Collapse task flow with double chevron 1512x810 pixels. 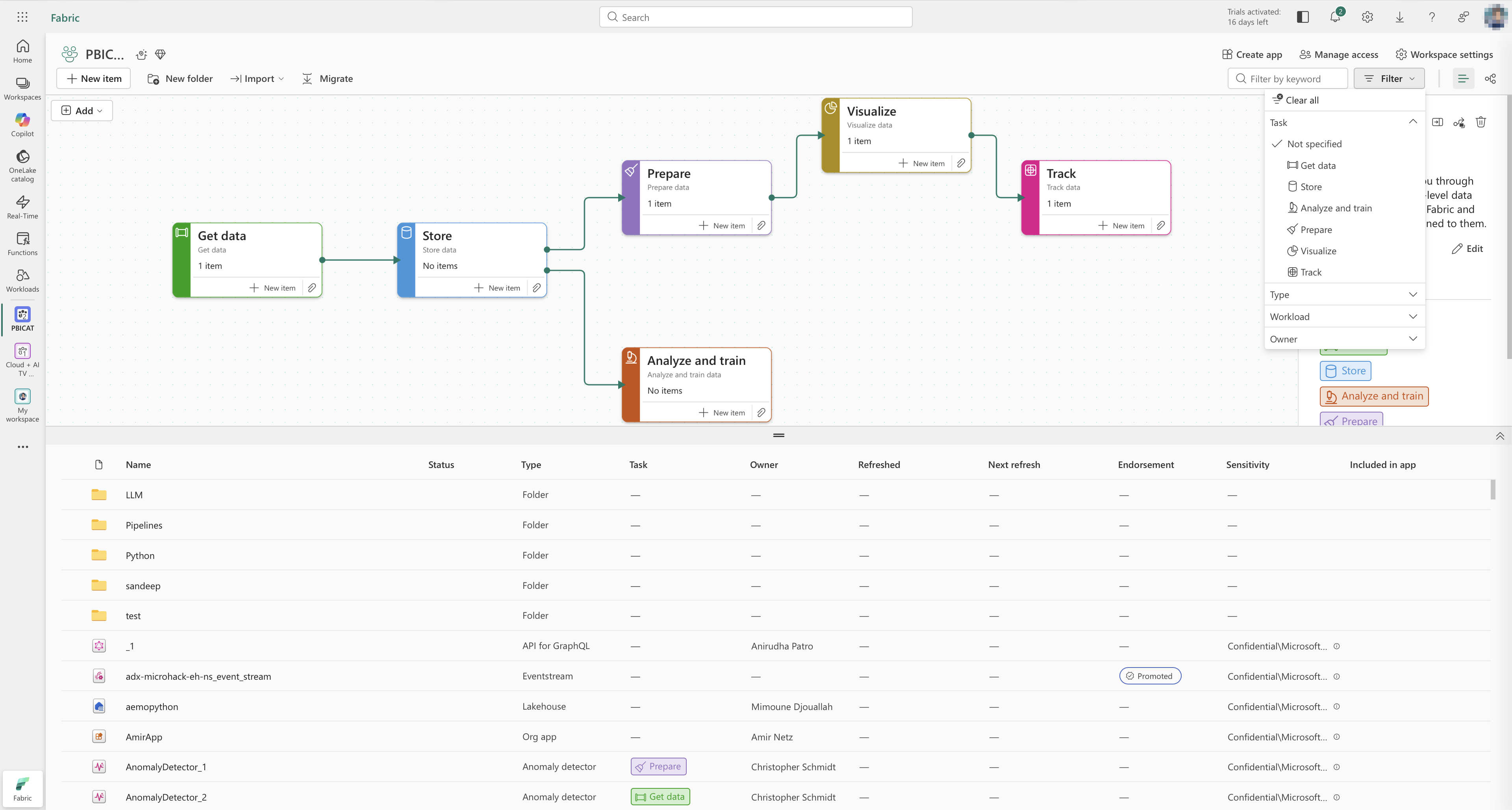1500,436
